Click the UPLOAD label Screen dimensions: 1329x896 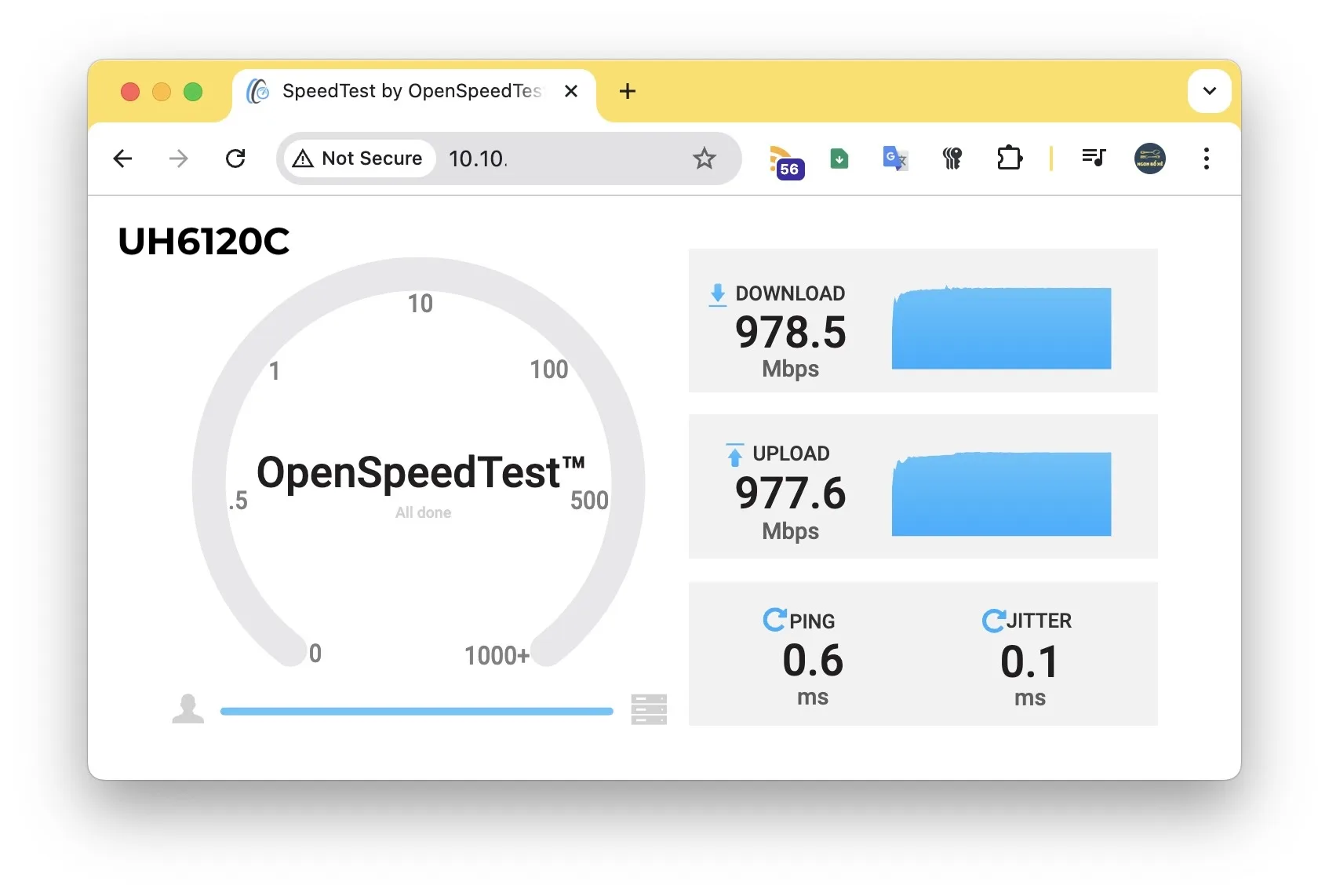pyautogui.click(x=791, y=453)
